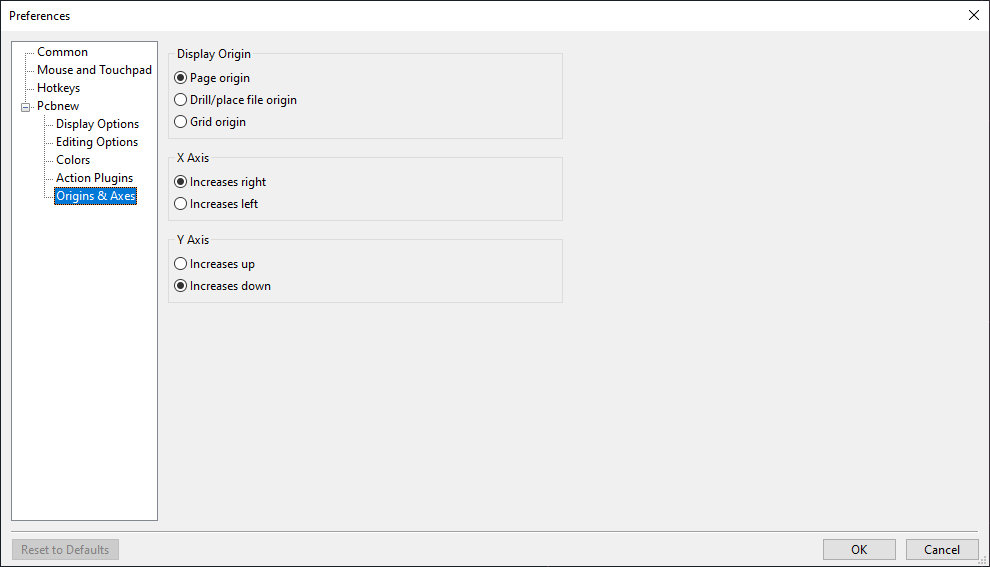This screenshot has height=567, width=990.
Task: Open Mouse and Touchpad settings
Action: pyautogui.click(x=94, y=70)
